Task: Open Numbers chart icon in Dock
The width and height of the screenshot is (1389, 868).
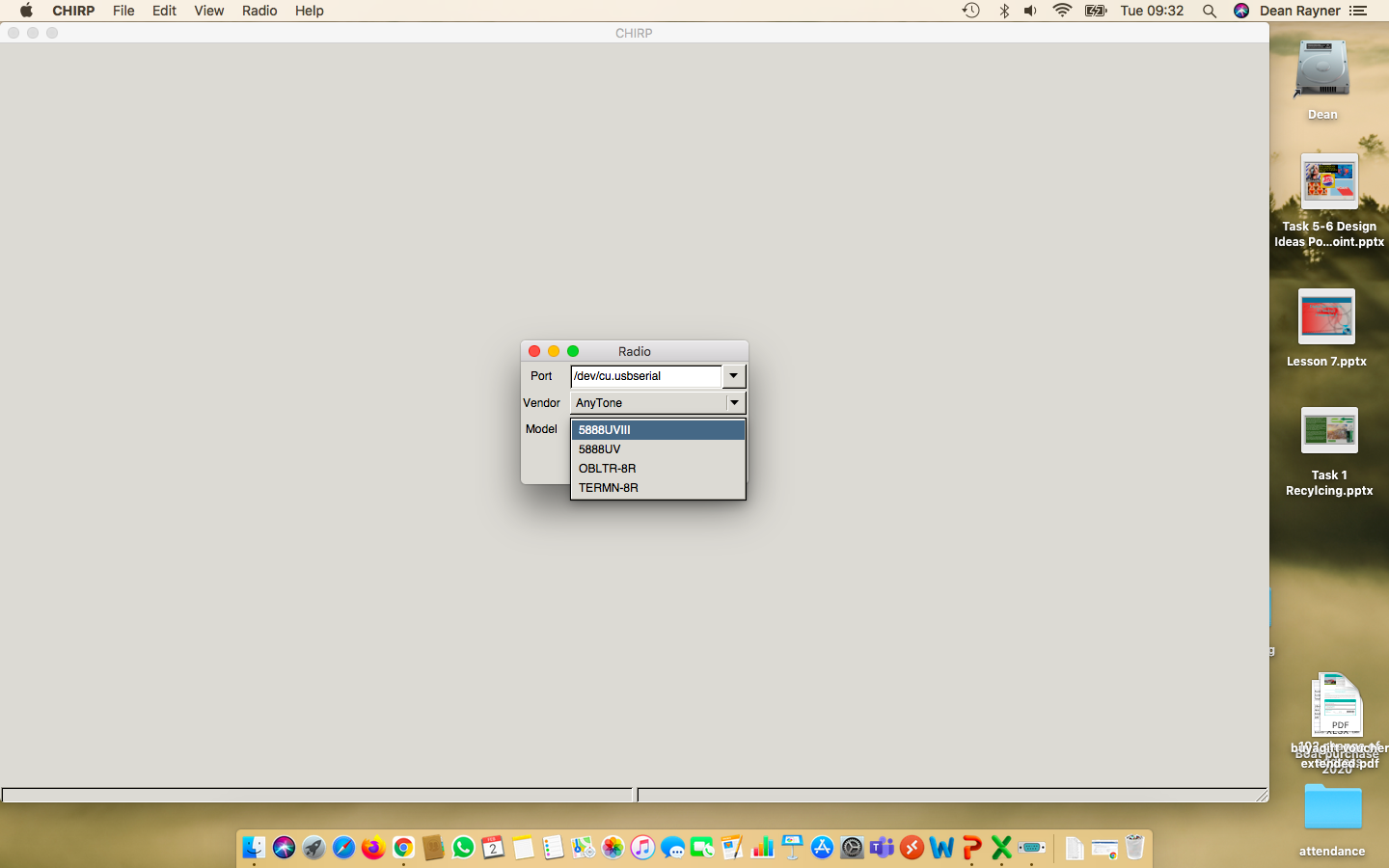Action: click(x=762, y=848)
